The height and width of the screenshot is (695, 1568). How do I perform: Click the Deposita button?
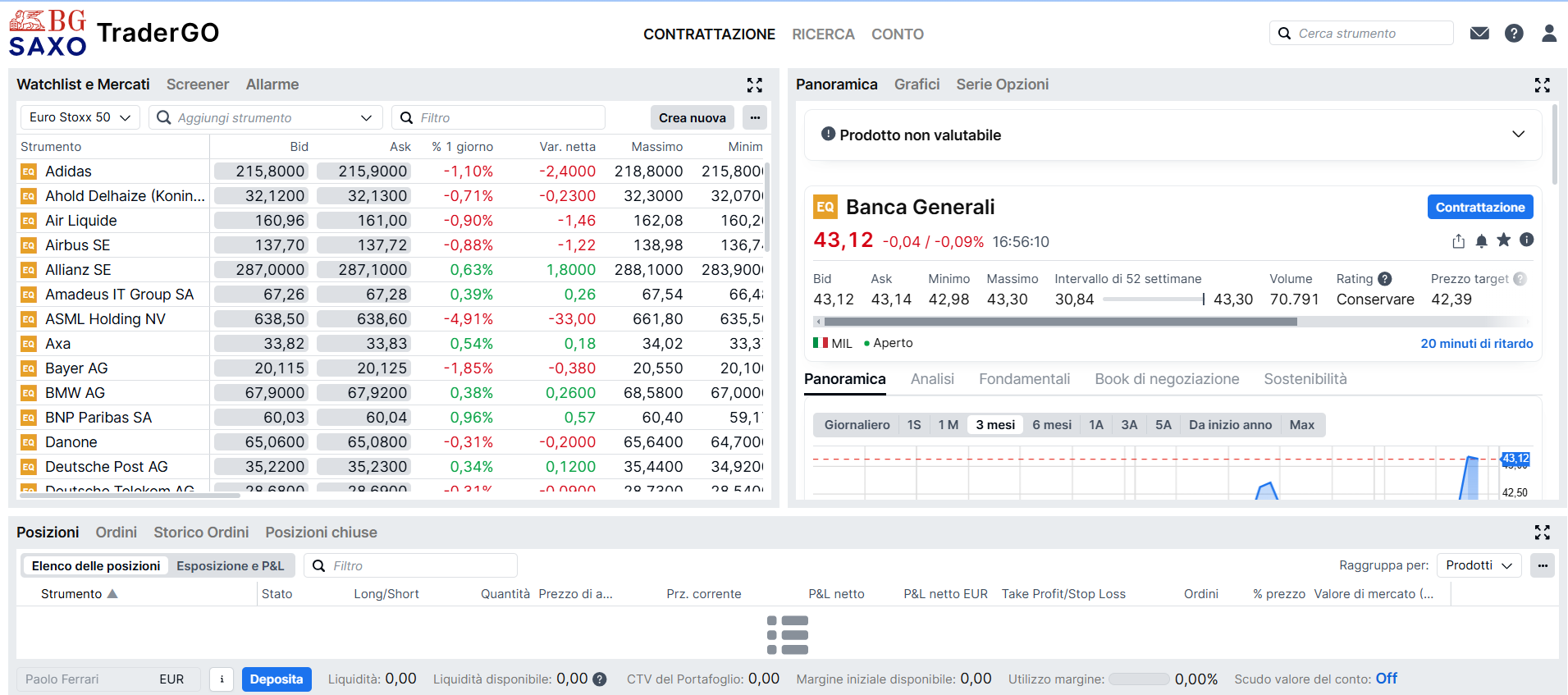pyautogui.click(x=277, y=679)
